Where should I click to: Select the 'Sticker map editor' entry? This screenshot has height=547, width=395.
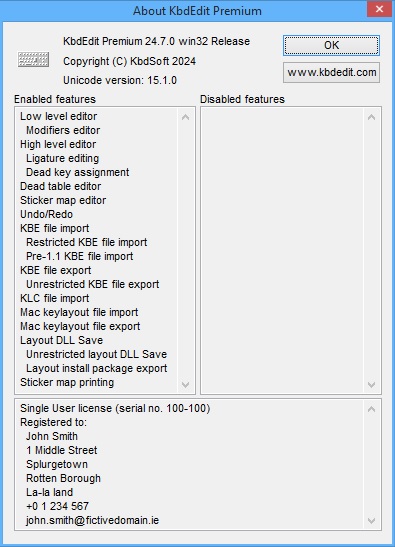click(x=63, y=200)
